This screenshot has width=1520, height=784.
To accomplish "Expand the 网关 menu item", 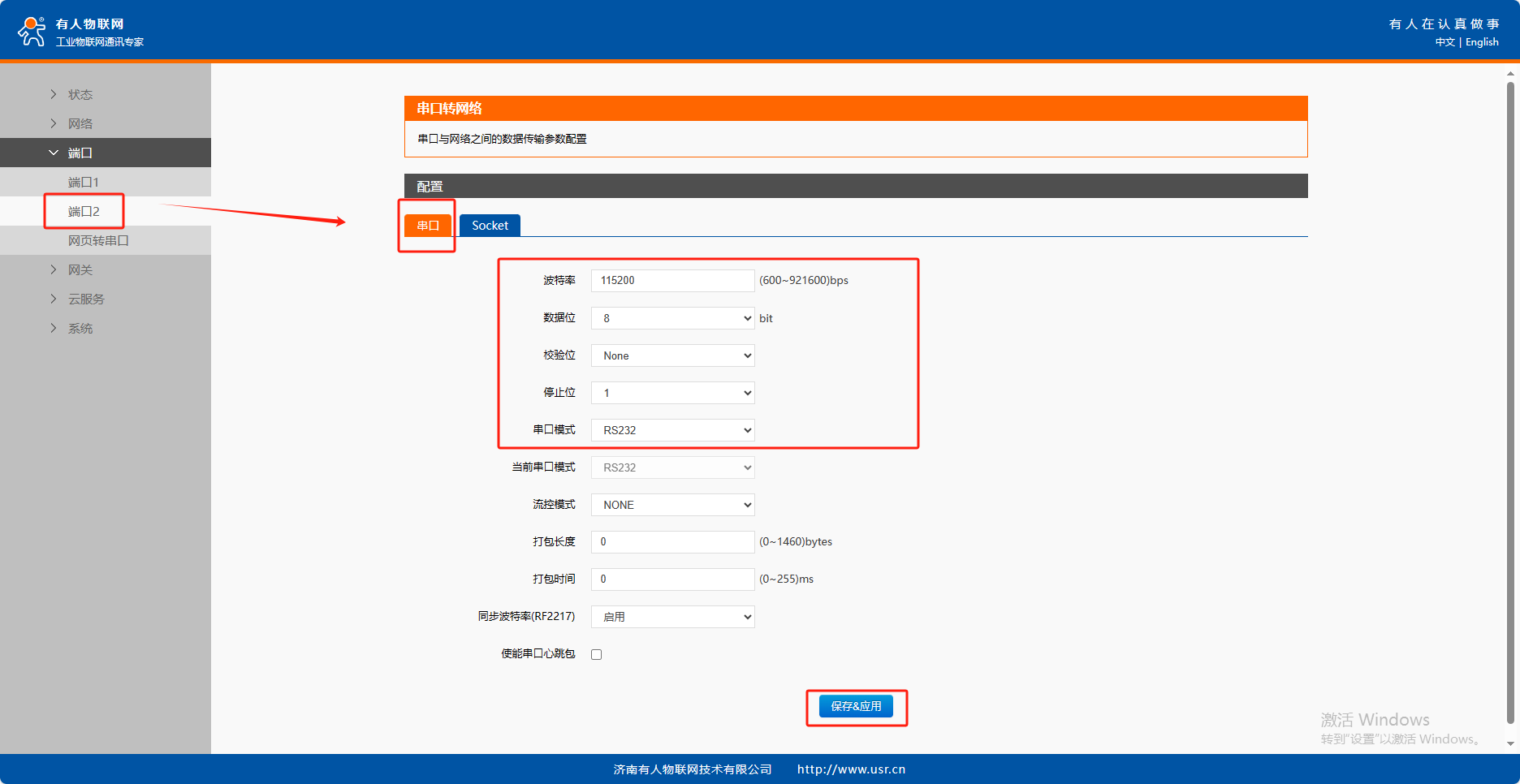I will pyautogui.click(x=80, y=270).
